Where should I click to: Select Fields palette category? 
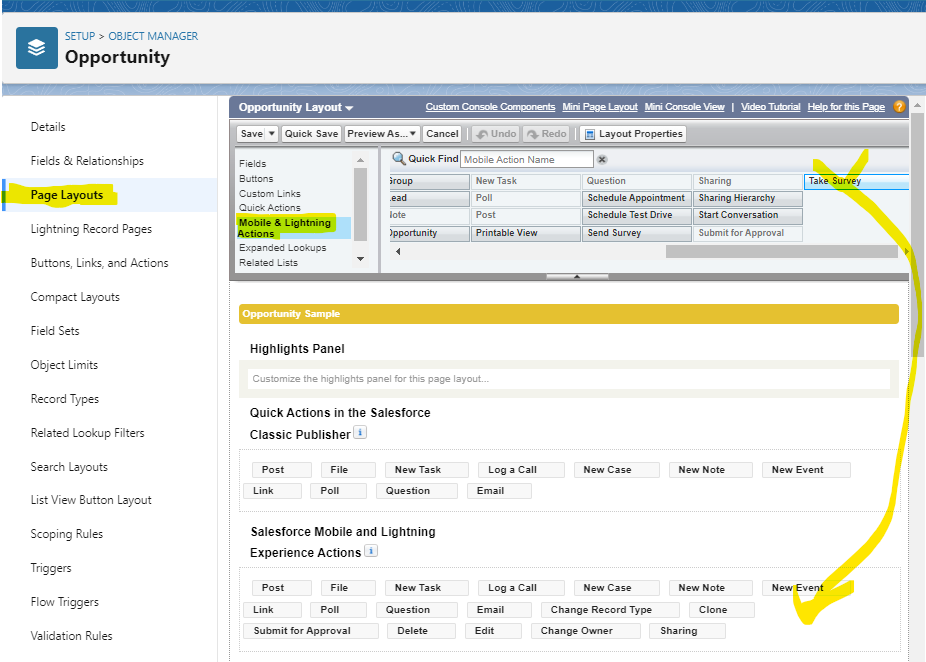253,164
